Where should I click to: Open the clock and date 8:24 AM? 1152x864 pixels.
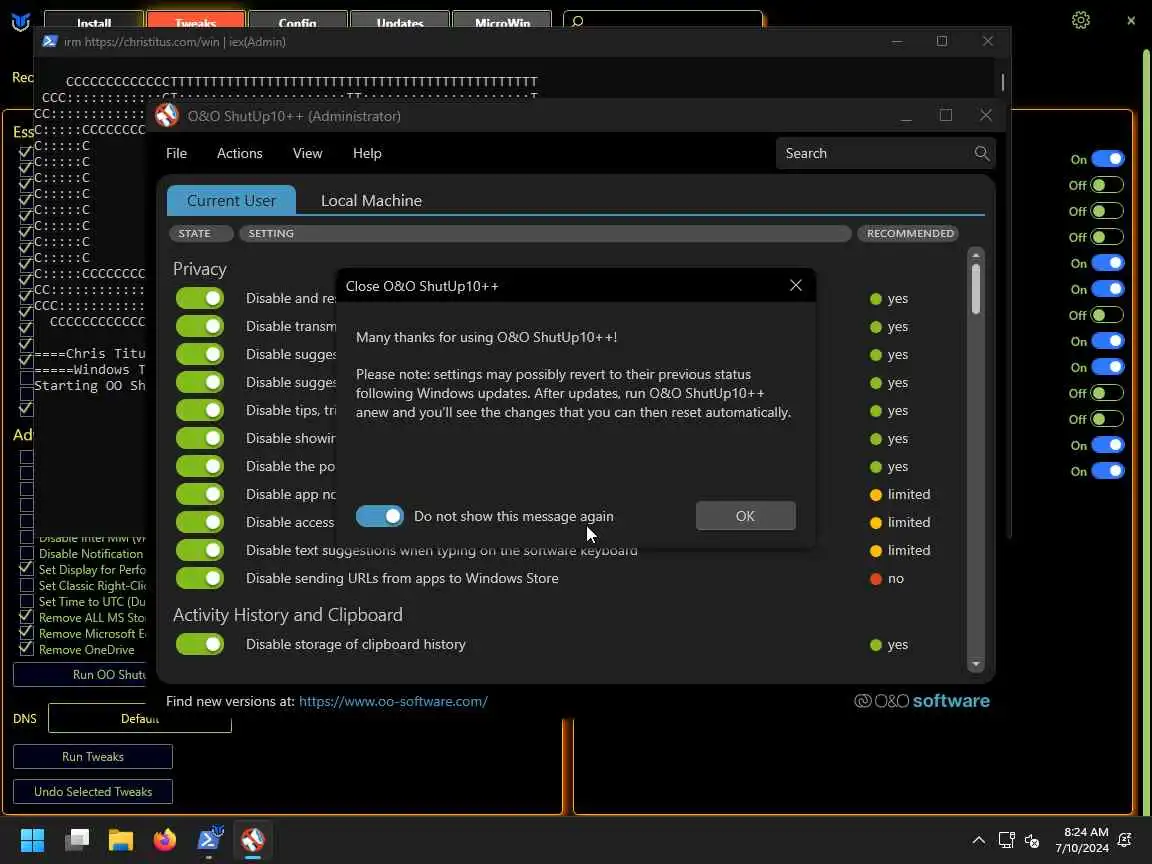[x=1082, y=840]
